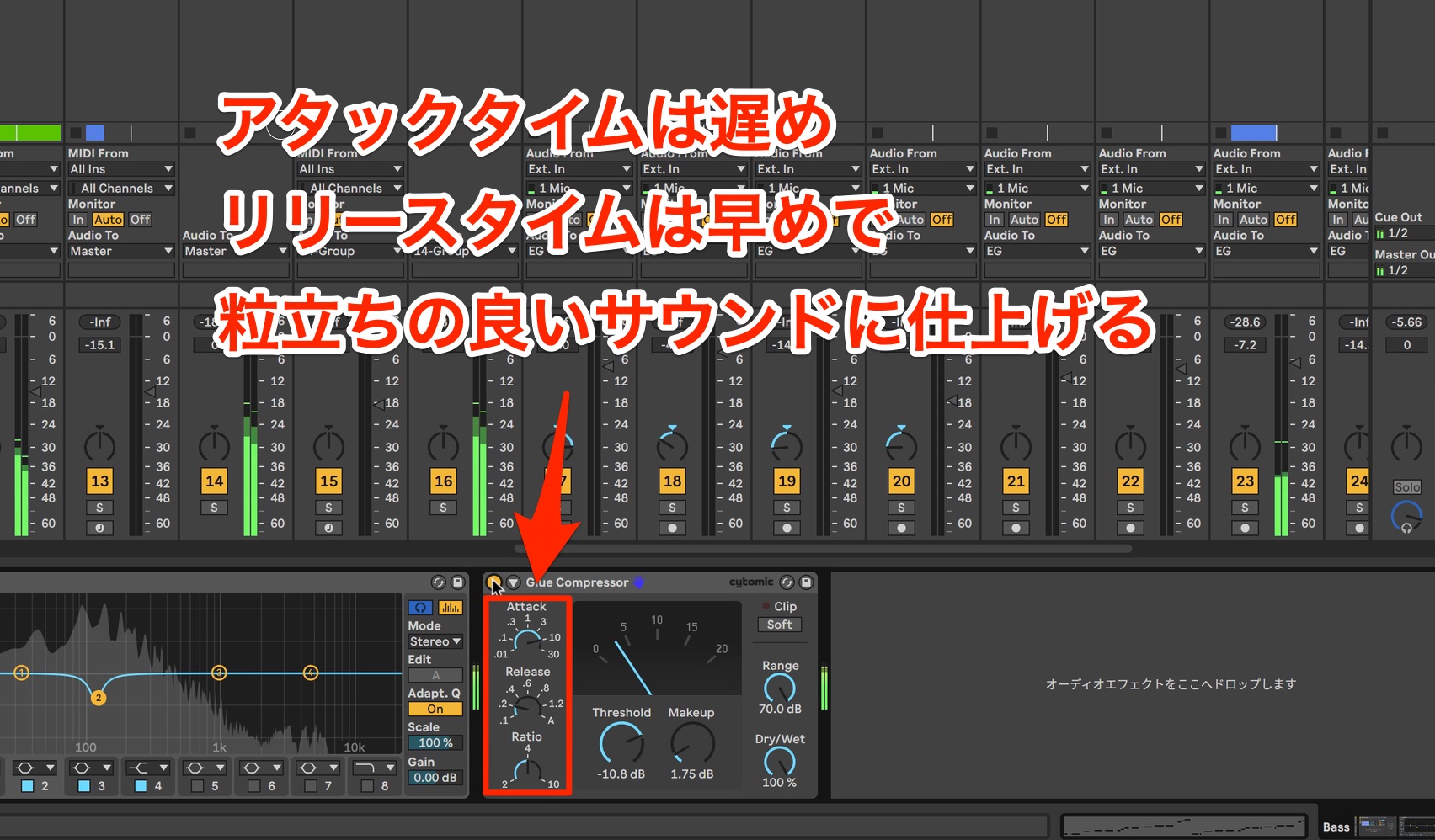The image size is (1435, 840).
Task: Click track 14 pan knob
Action: point(215,444)
